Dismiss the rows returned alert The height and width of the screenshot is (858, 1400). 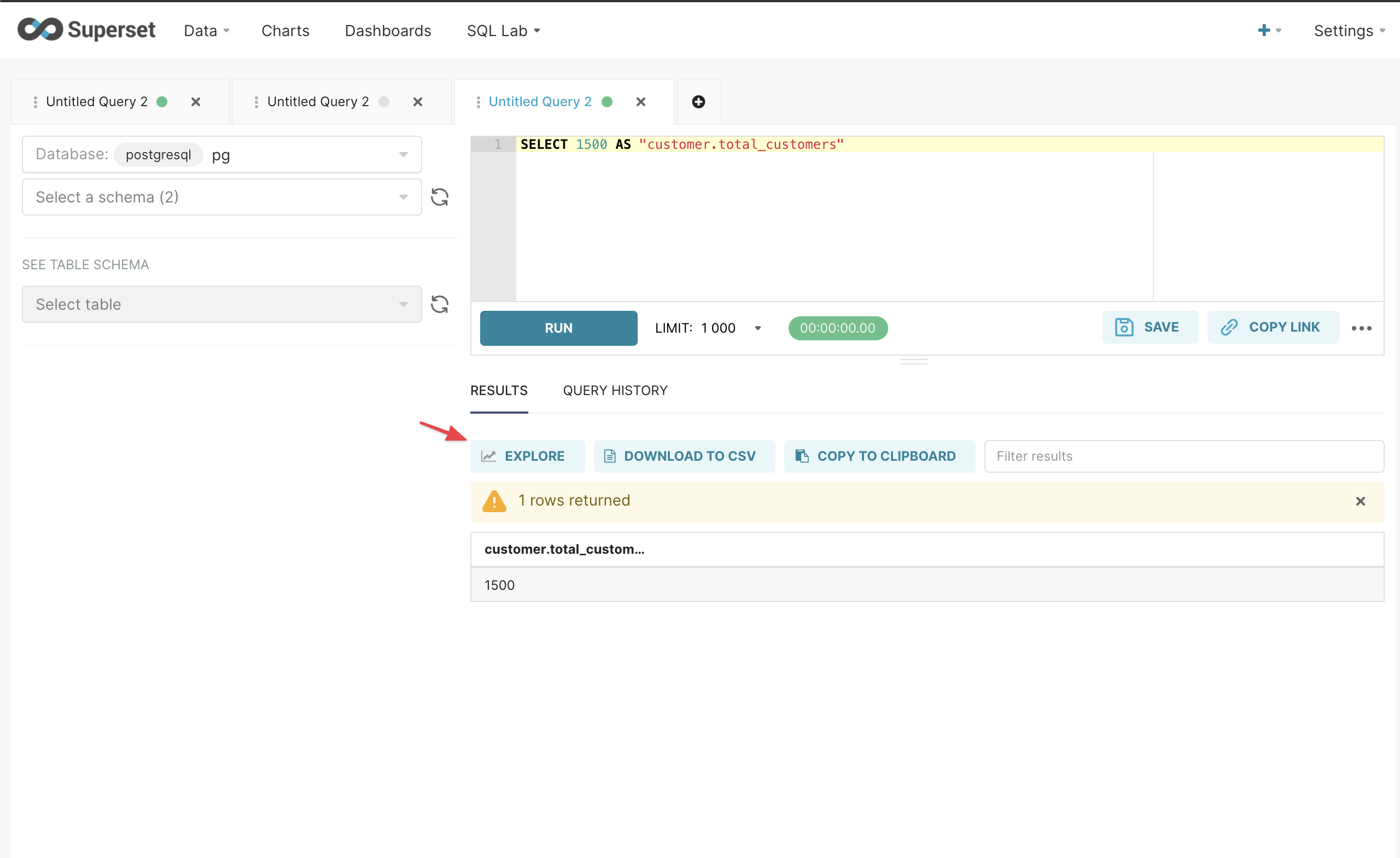(1360, 501)
